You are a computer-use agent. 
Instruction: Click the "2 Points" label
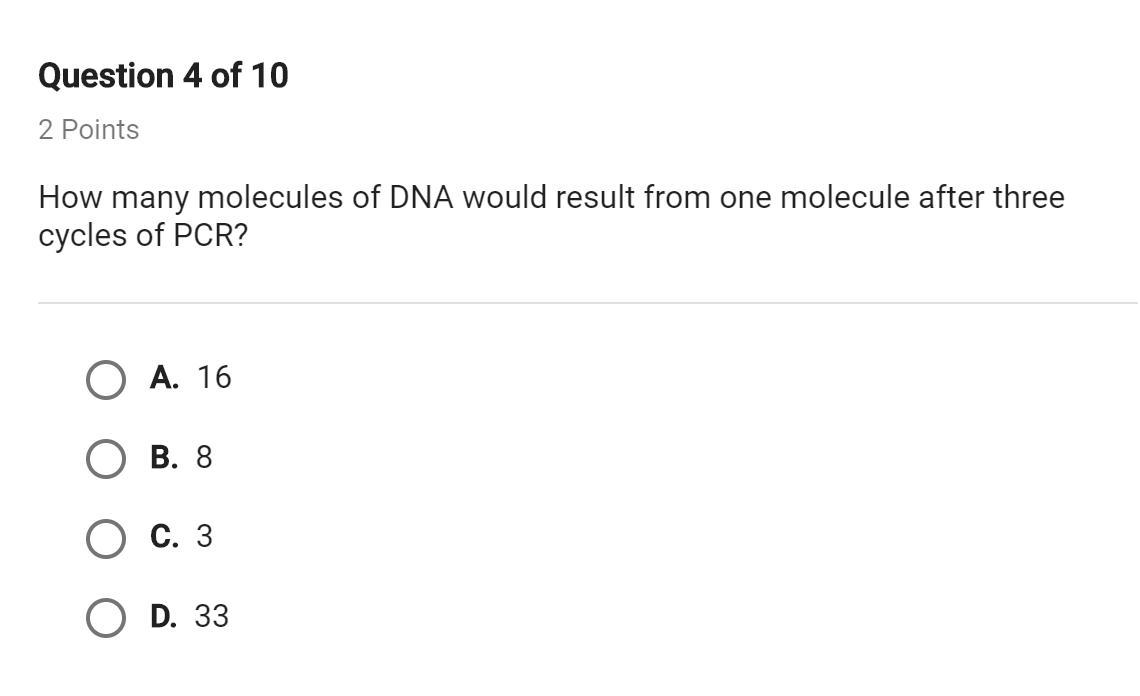(89, 130)
